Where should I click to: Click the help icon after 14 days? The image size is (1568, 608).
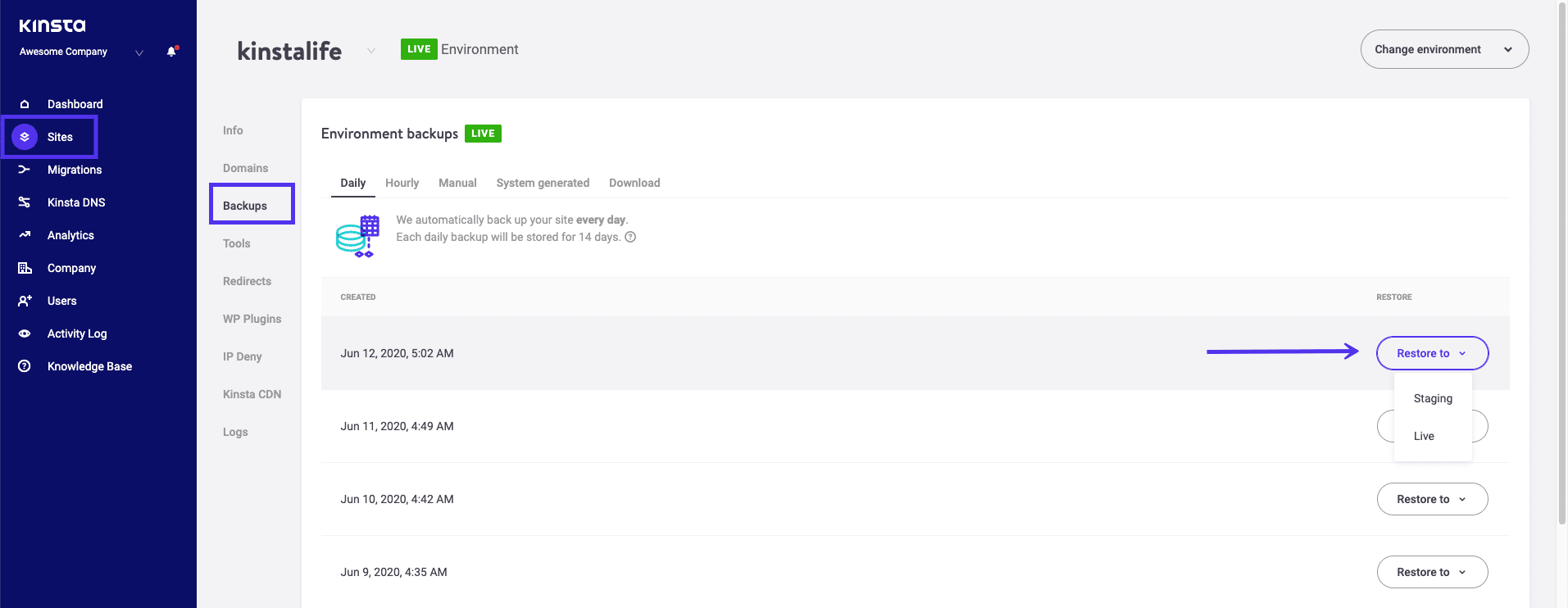point(630,237)
